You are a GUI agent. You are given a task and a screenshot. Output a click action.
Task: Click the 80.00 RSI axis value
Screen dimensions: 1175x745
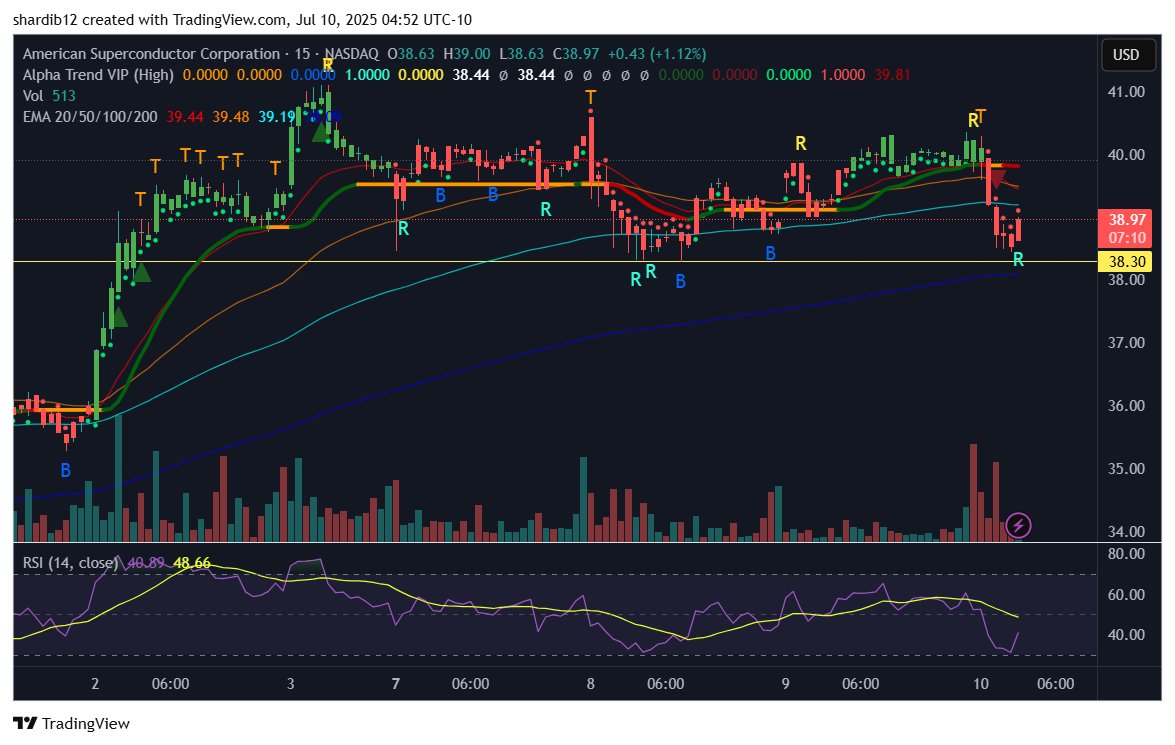click(x=1126, y=555)
